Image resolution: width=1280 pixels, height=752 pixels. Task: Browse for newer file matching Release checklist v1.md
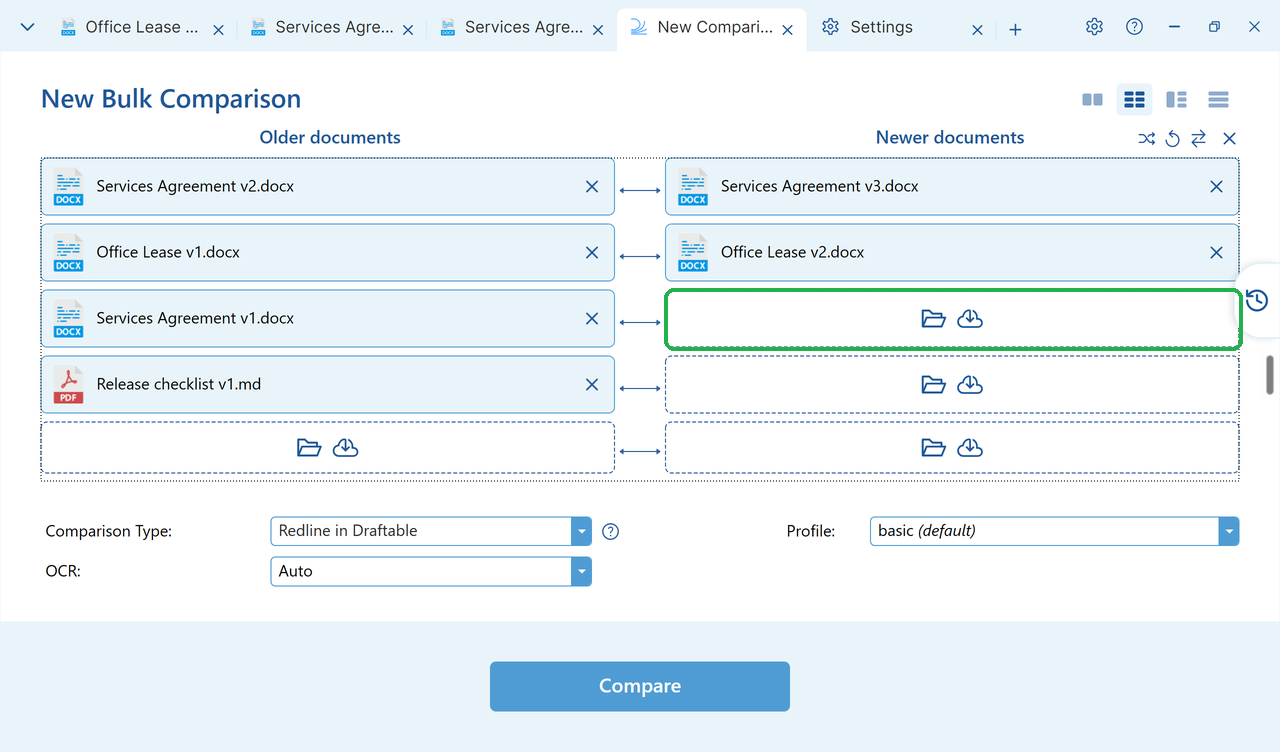[x=933, y=385]
